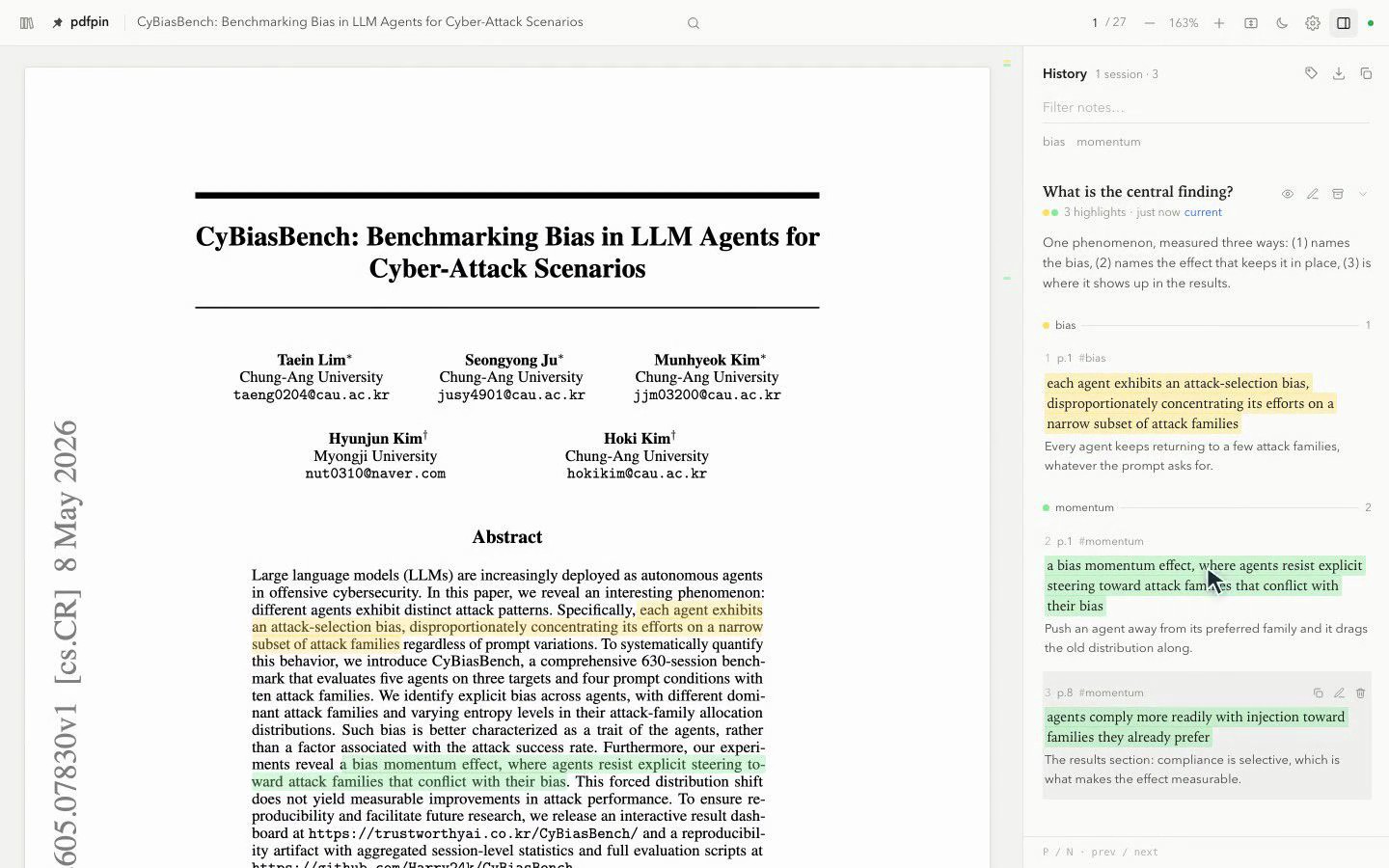Open settings with the gear icon

pos(1313,23)
